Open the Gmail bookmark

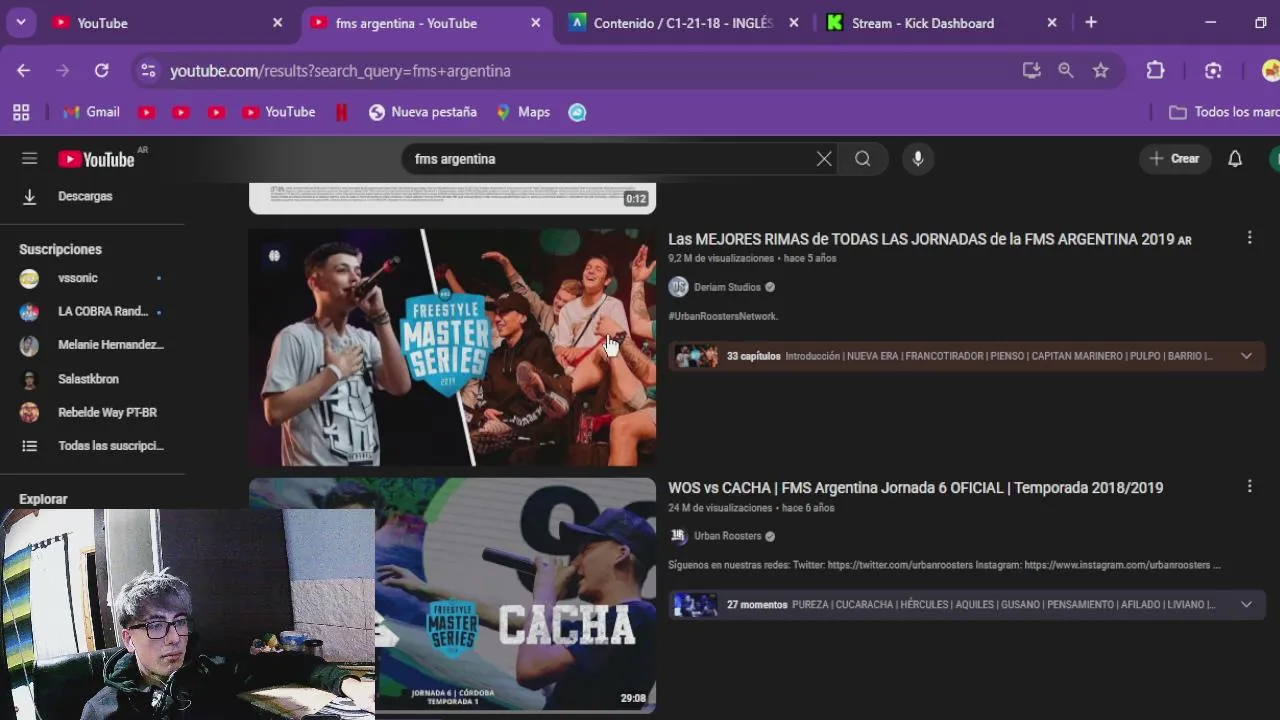91,112
